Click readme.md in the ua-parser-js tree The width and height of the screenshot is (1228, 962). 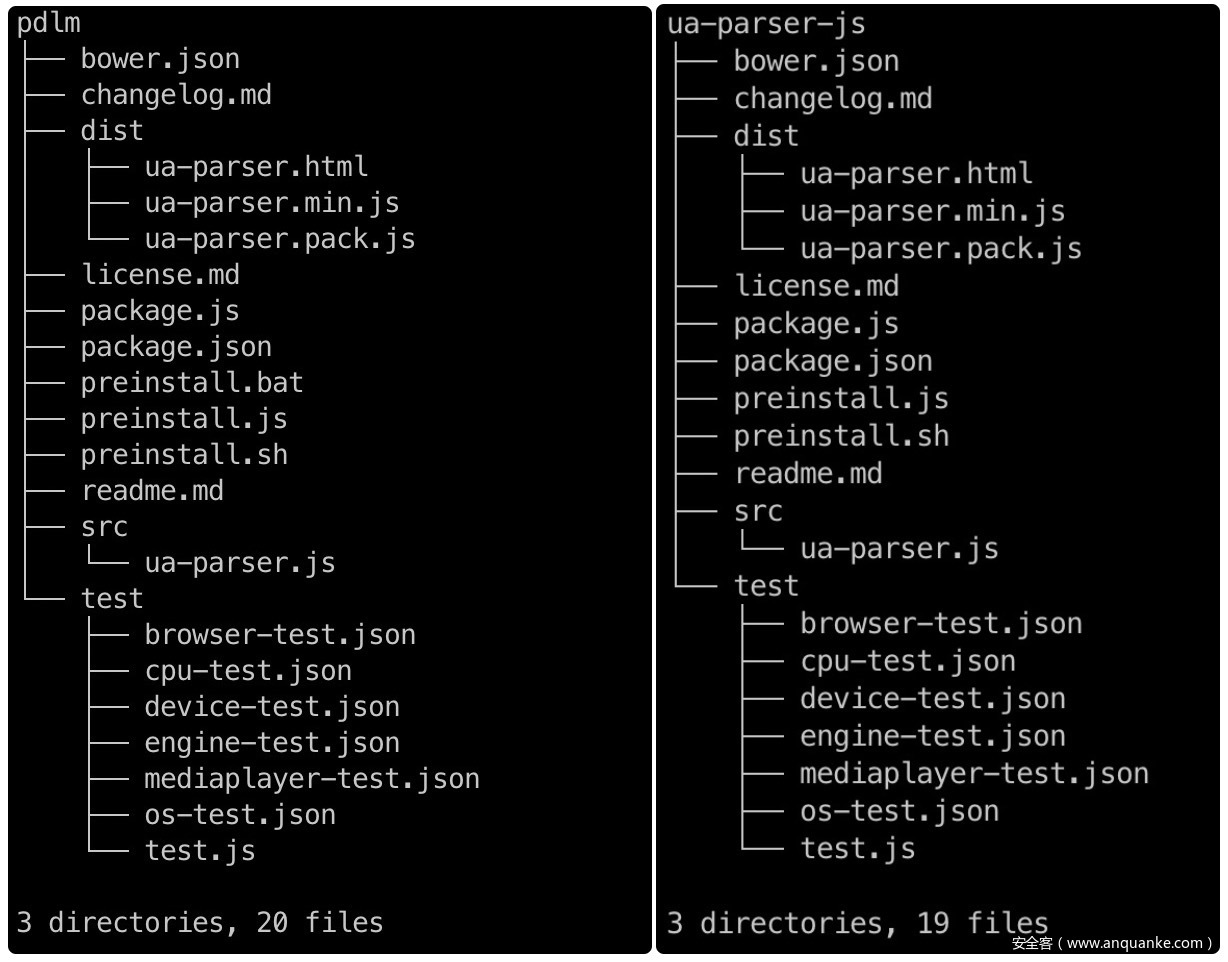tap(808, 473)
